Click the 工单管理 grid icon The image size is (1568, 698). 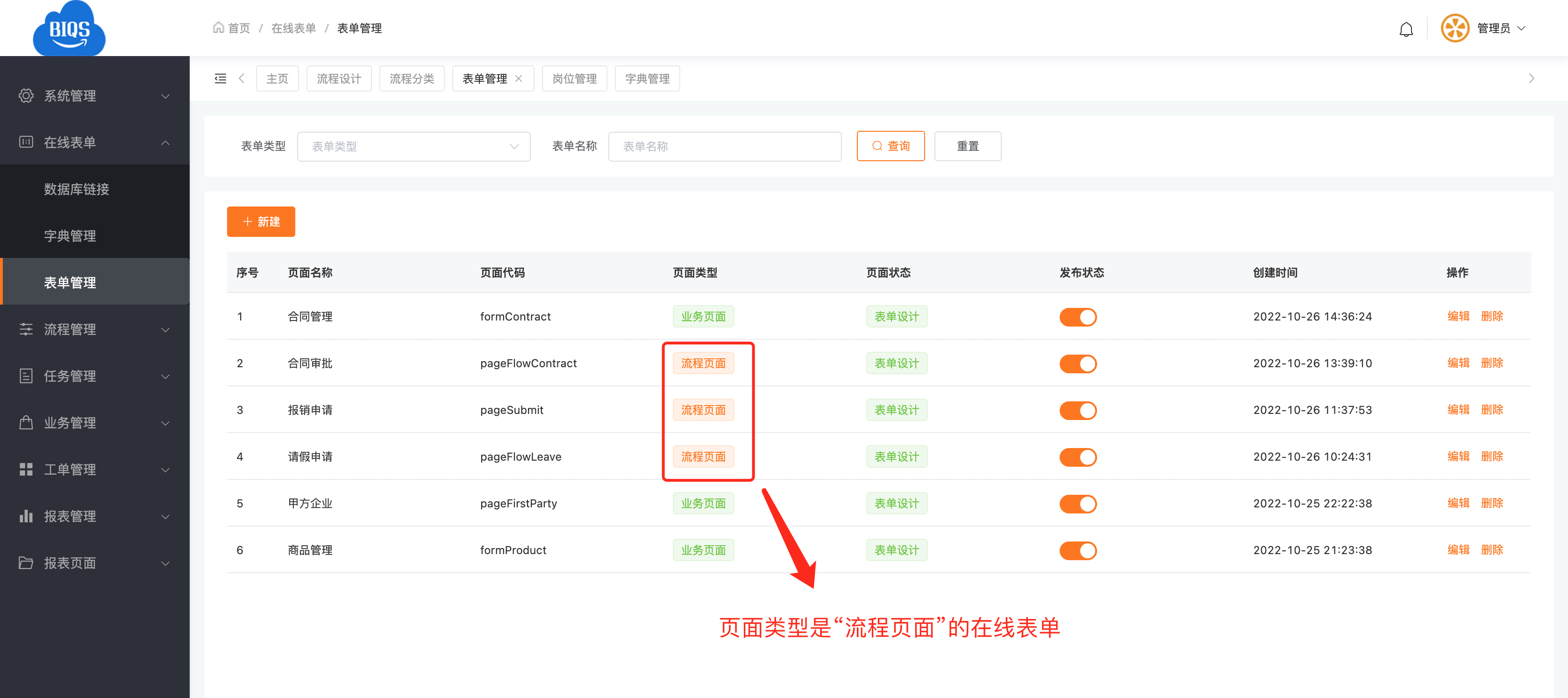point(26,469)
